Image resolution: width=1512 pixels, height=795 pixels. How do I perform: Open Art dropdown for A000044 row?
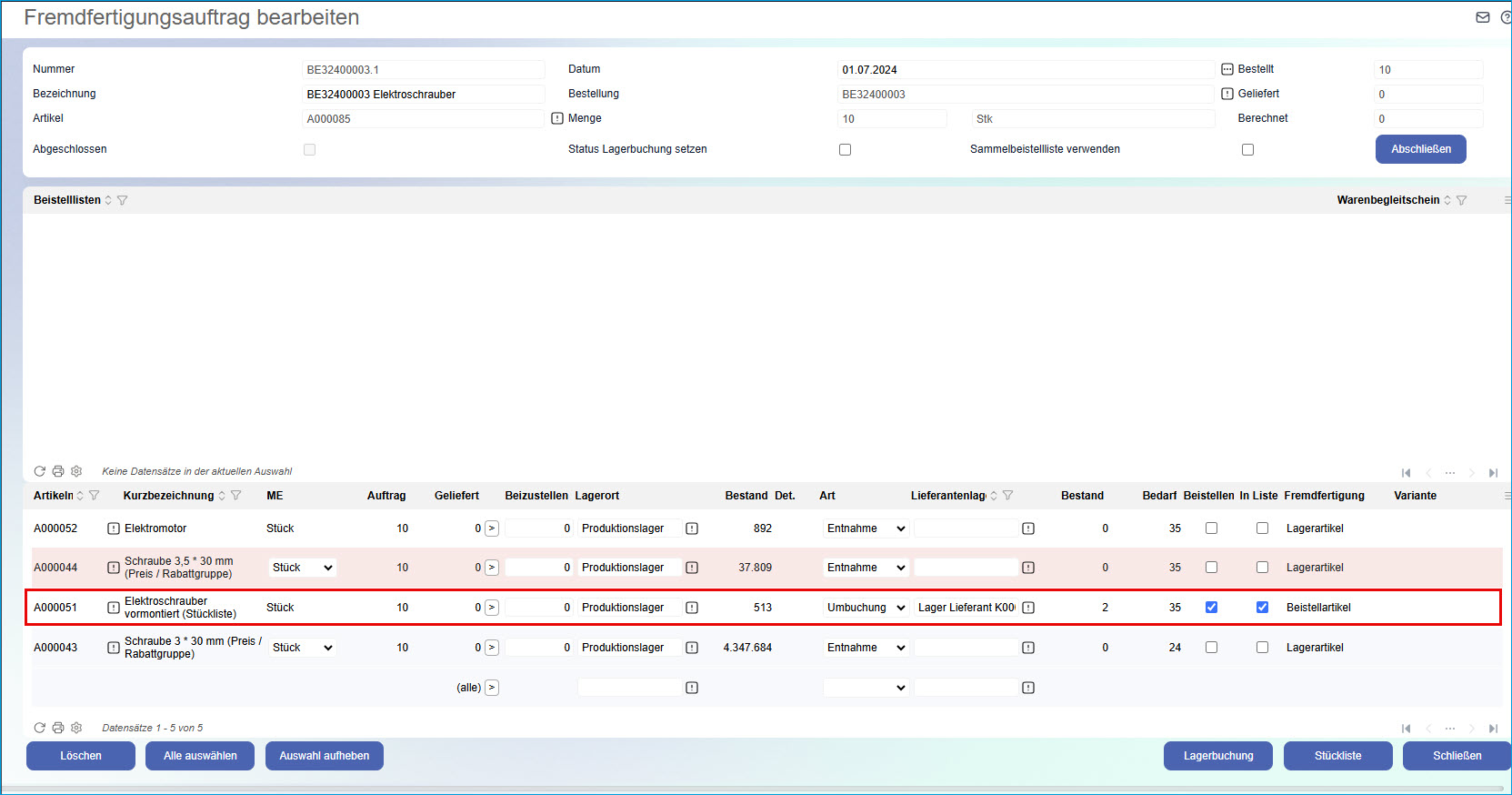(866, 568)
